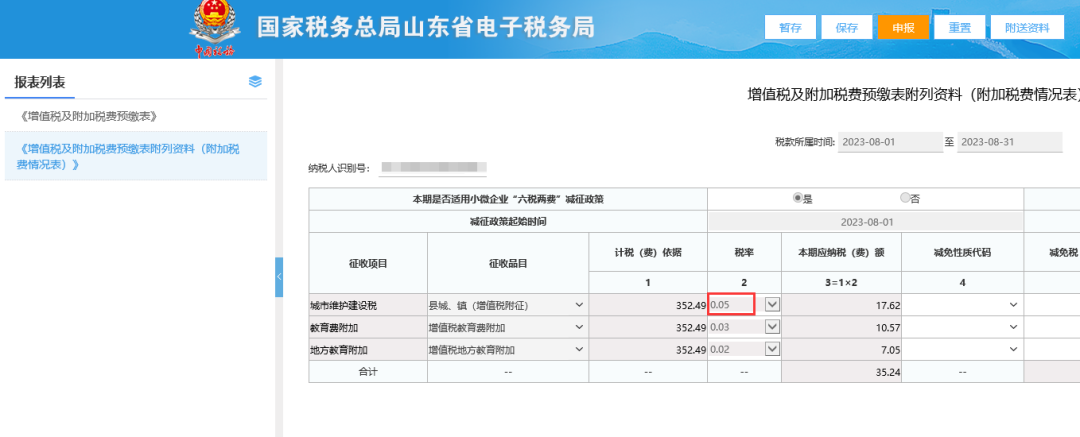Click the 计税依据 cell for 教育费附加
This screenshot has width=1080, height=437.
point(648,327)
